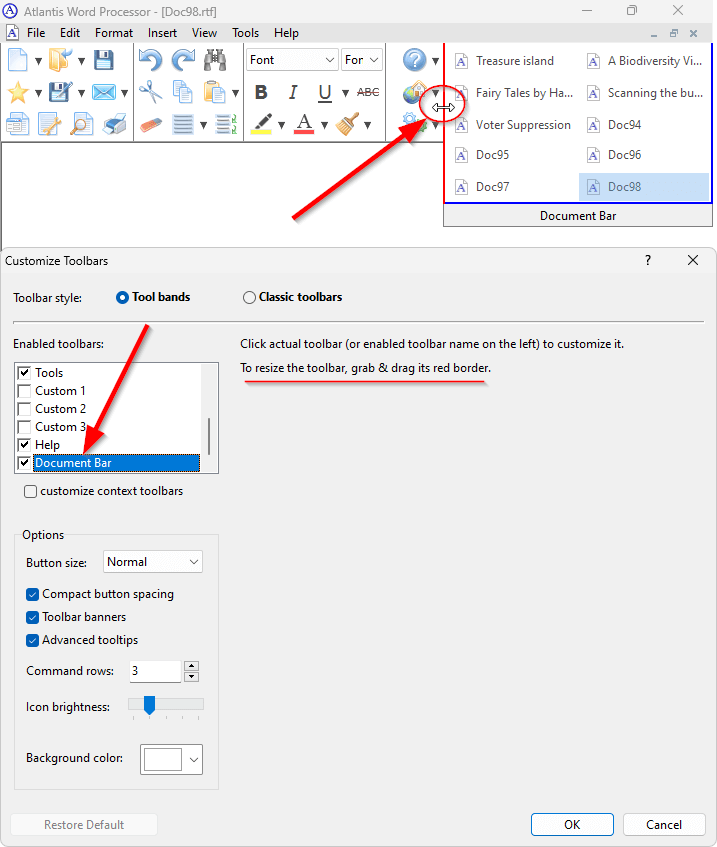This screenshot has width=717, height=847.
Task: Click the Undo arrow icon
Action: point(150,60)
